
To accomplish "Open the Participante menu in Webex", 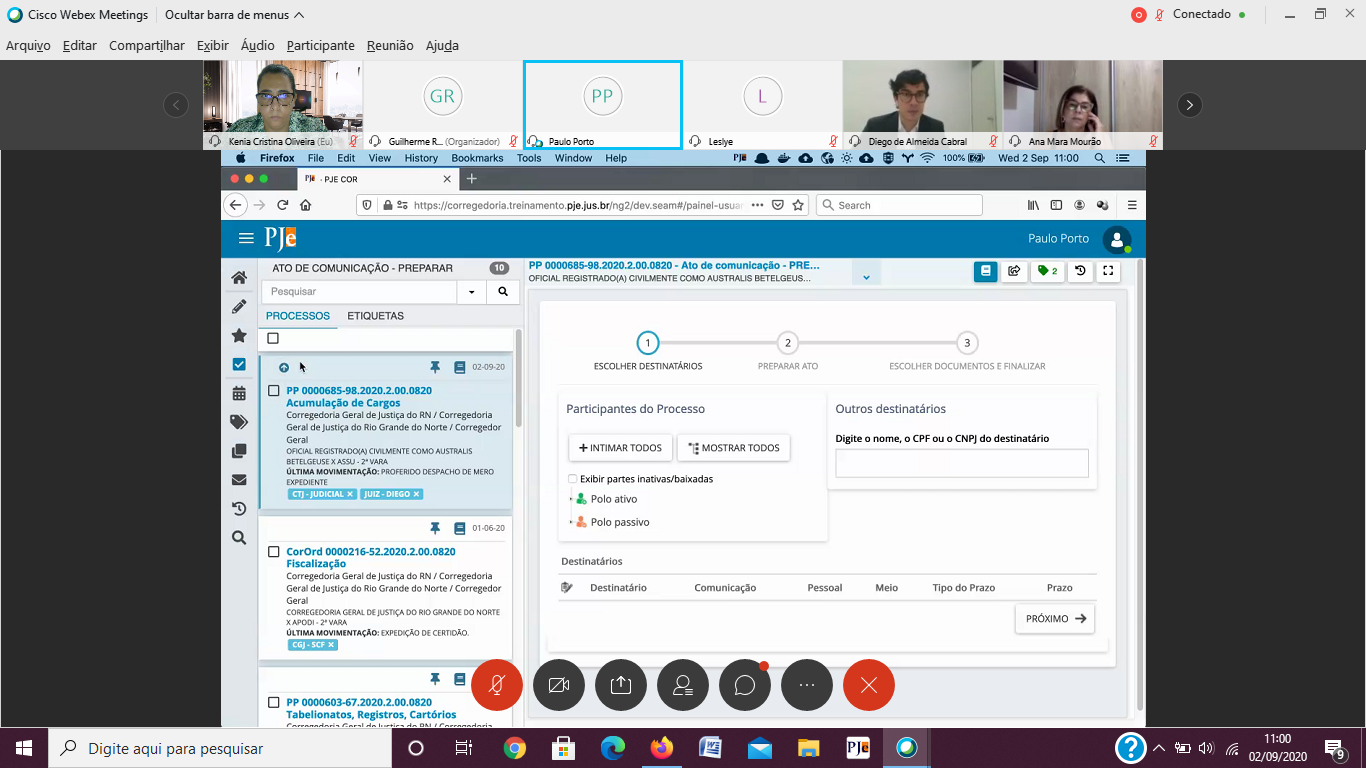I will (x=320, y=46).
